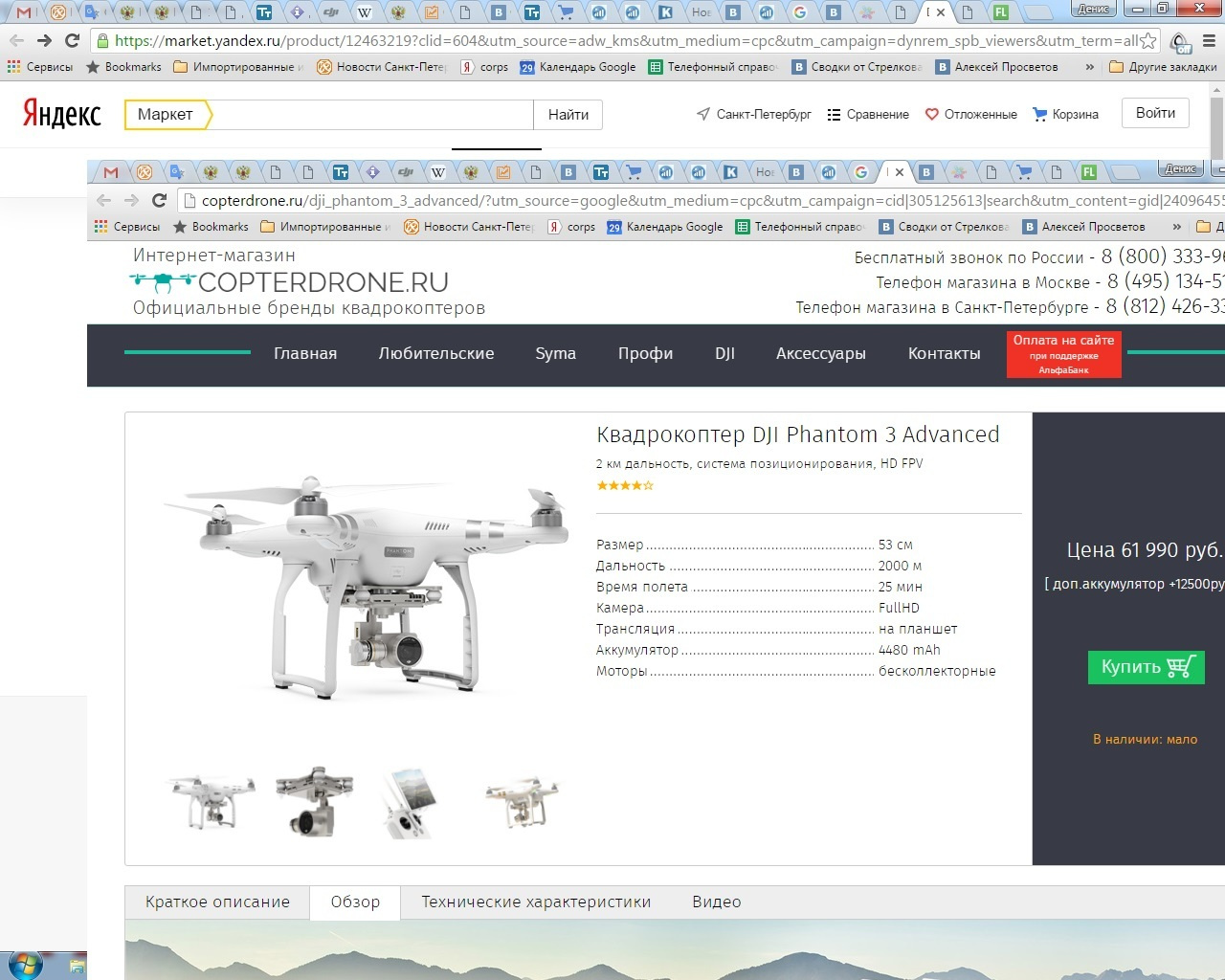Open the Импортированные folder in top bookmarks bar
This screenshot has width=1225, height=980.
click(238, 67)
